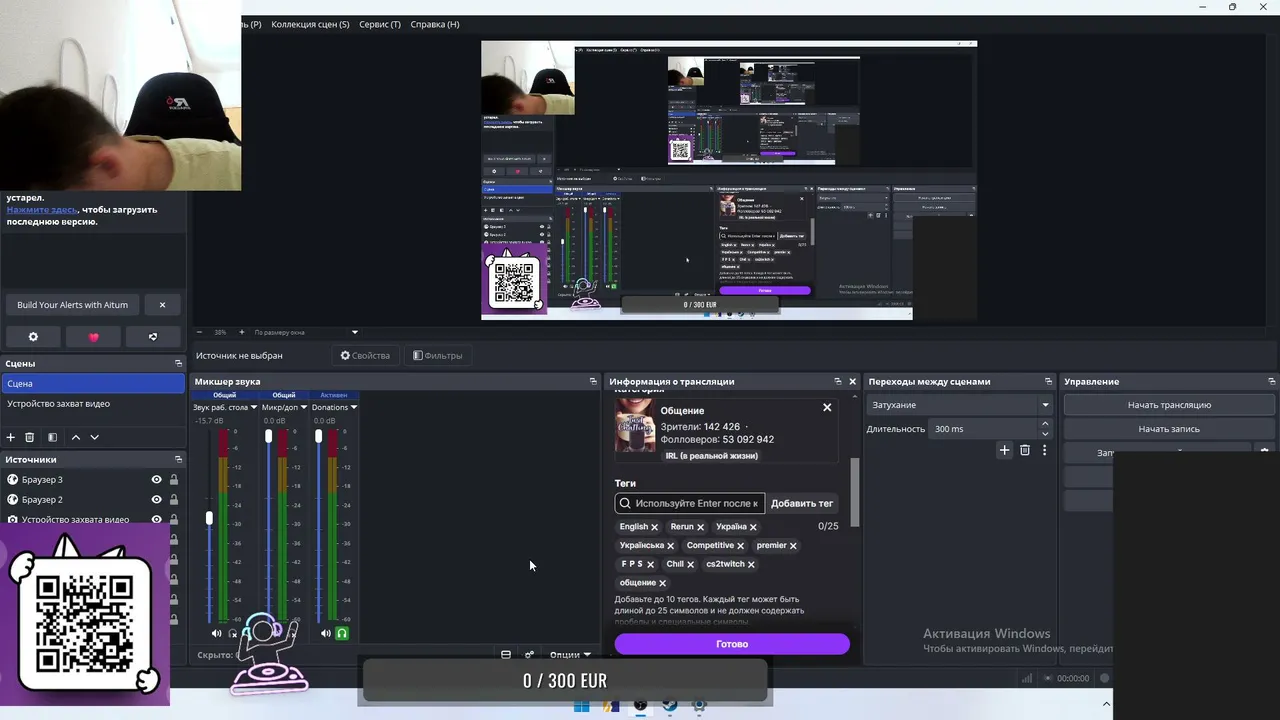Pop out the Управление dock

(1272, 382)
